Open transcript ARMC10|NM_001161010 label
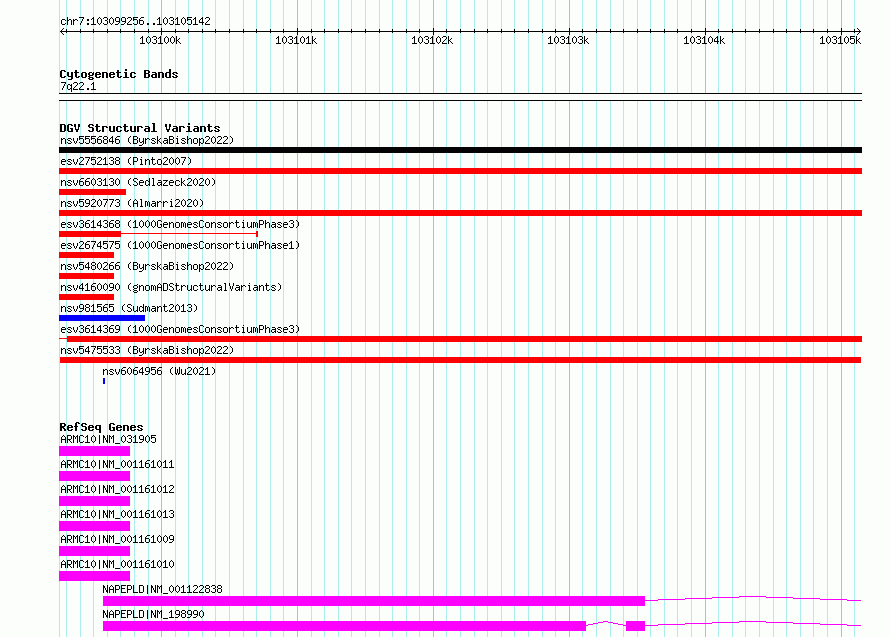The width and height of the screenshot is (890, 637). point(117,564)
